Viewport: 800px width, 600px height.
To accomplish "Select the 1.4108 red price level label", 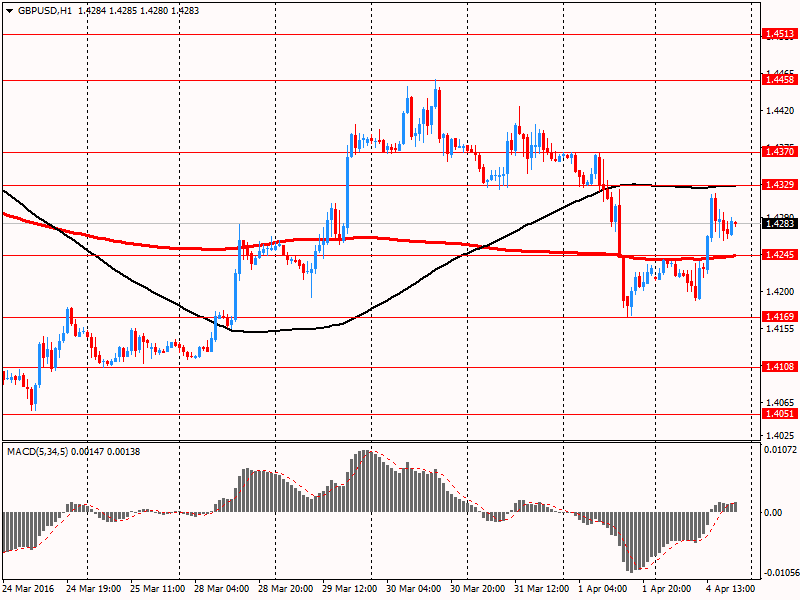I will 779,366.
